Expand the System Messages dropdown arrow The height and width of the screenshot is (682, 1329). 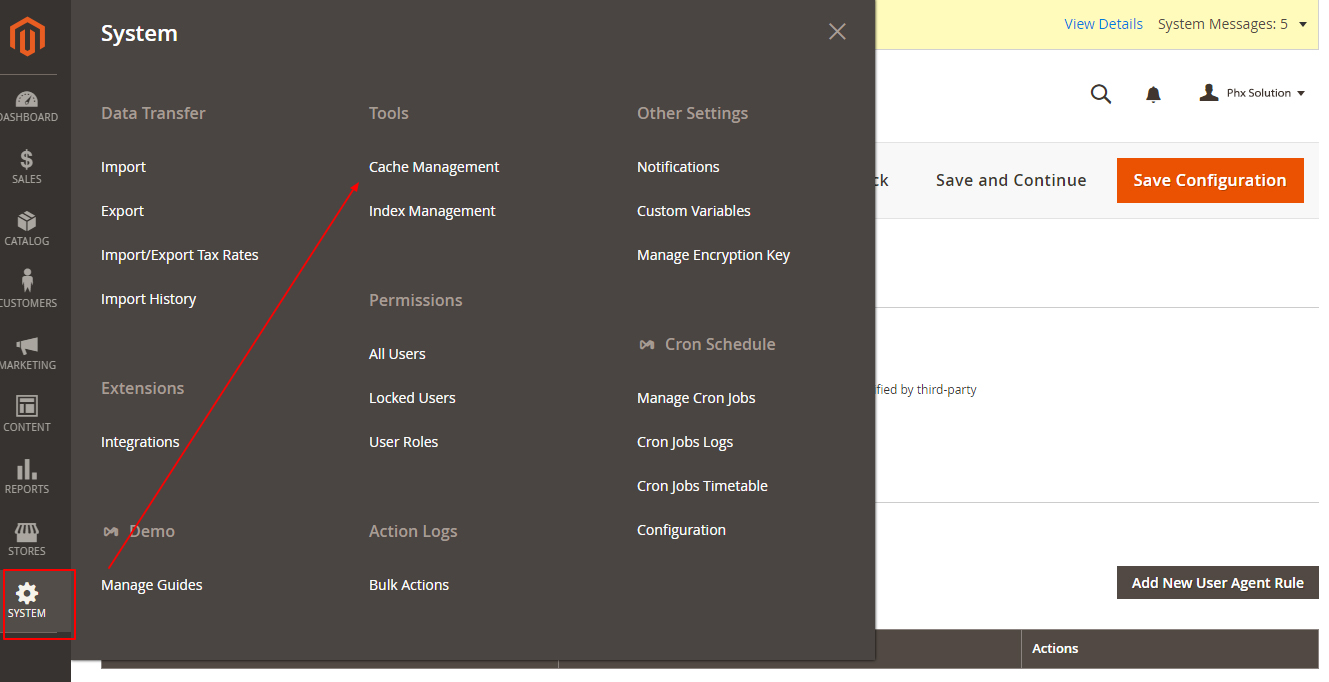(x=1302, y=25)
